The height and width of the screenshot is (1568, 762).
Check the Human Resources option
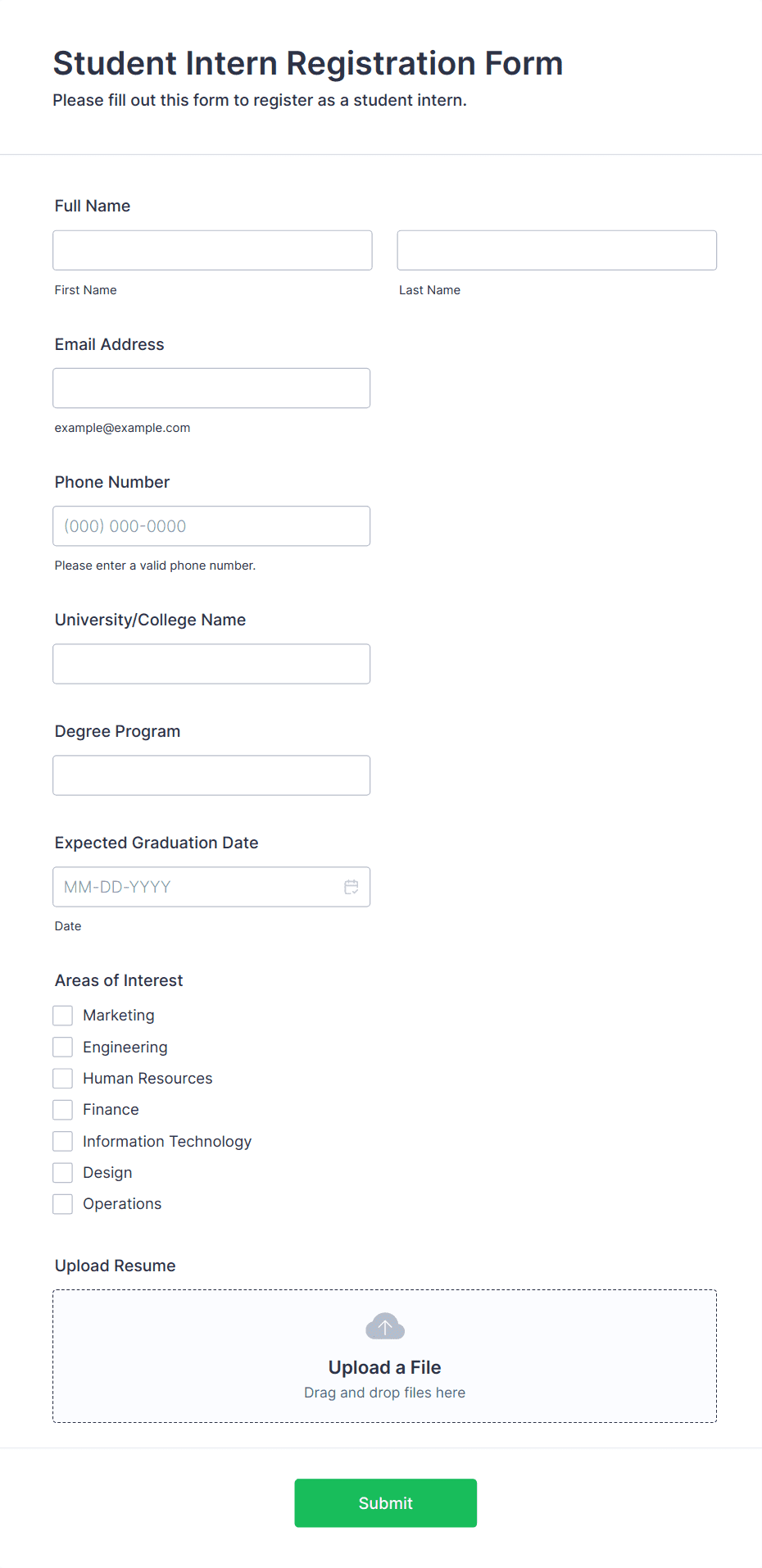tap(62, 1078)
